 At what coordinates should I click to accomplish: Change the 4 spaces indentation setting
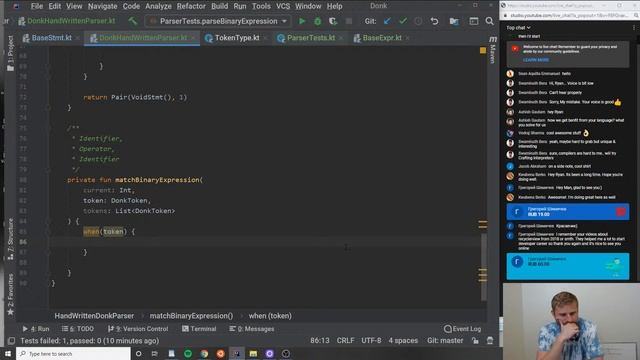coord(403,340)
